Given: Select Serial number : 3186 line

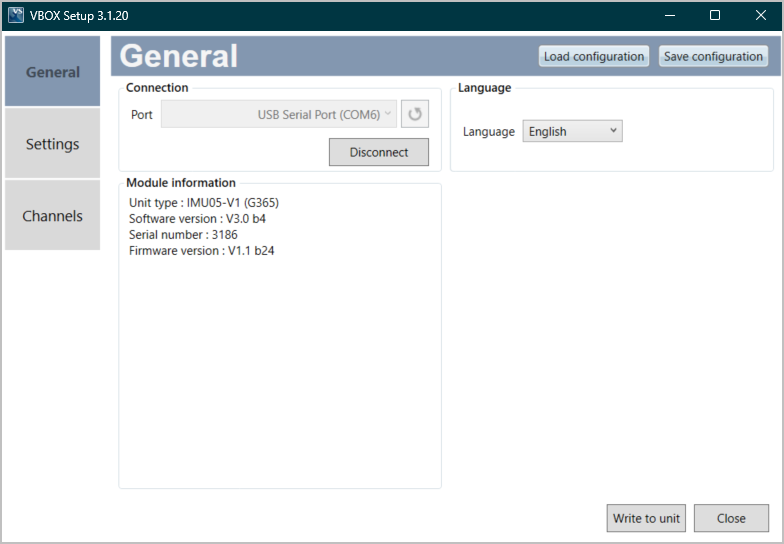Looking at the screenshot, I should 183,234.
